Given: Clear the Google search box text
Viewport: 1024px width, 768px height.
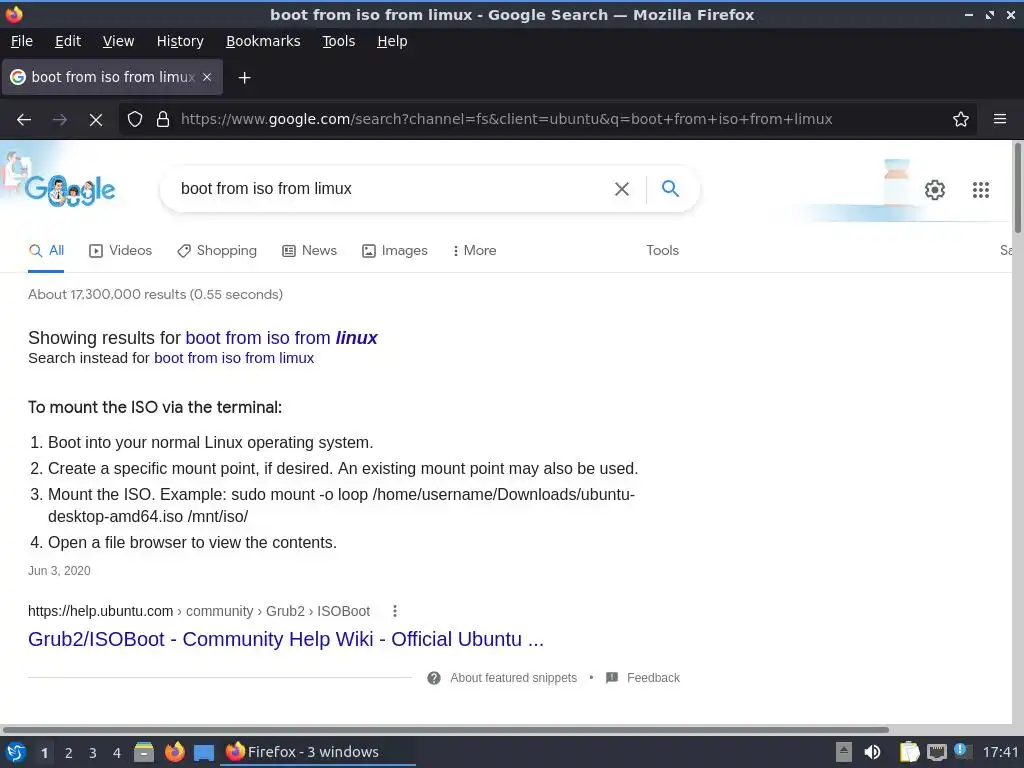Looking at the screenshot, I should click(622, 189).
